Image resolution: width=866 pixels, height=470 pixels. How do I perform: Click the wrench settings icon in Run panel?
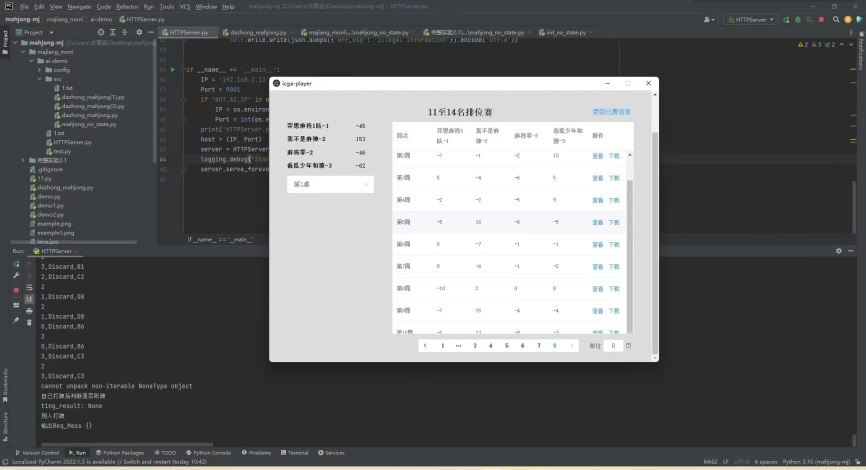click(x=16, y=275)
